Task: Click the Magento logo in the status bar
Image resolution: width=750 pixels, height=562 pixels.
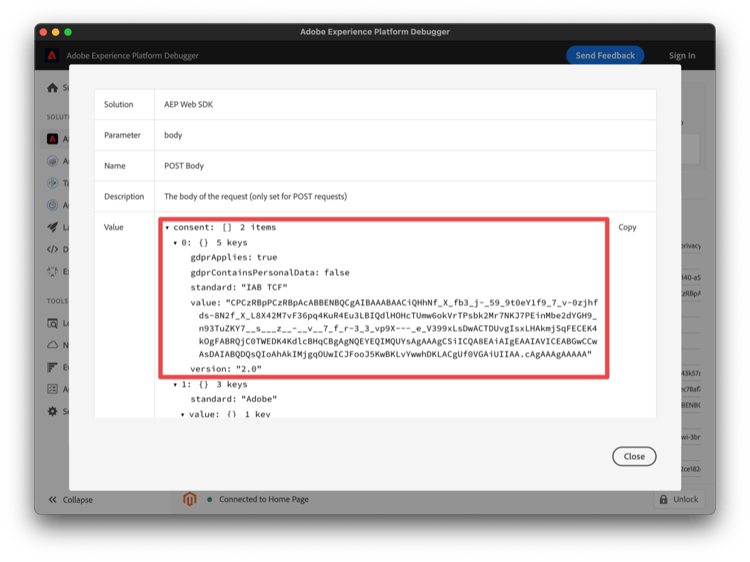Action: point(189,499)
